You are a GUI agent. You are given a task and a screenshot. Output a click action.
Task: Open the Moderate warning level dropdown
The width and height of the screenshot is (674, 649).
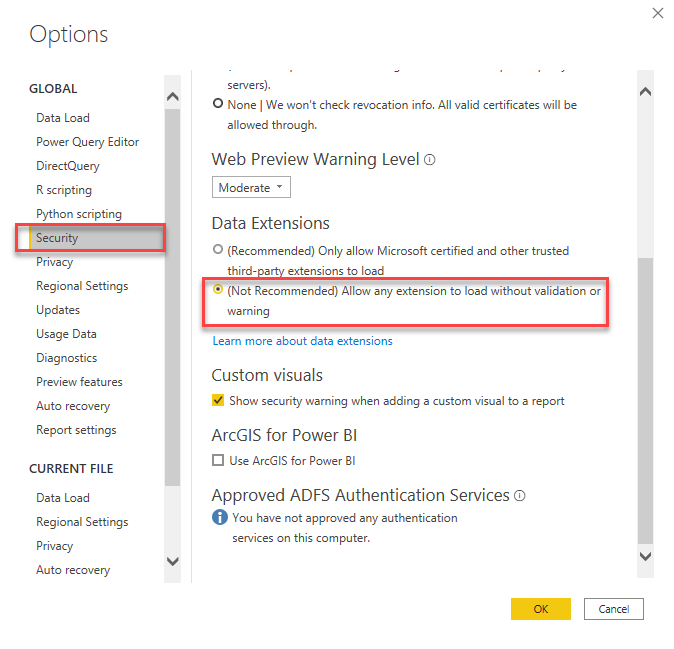tap(251, 187)
